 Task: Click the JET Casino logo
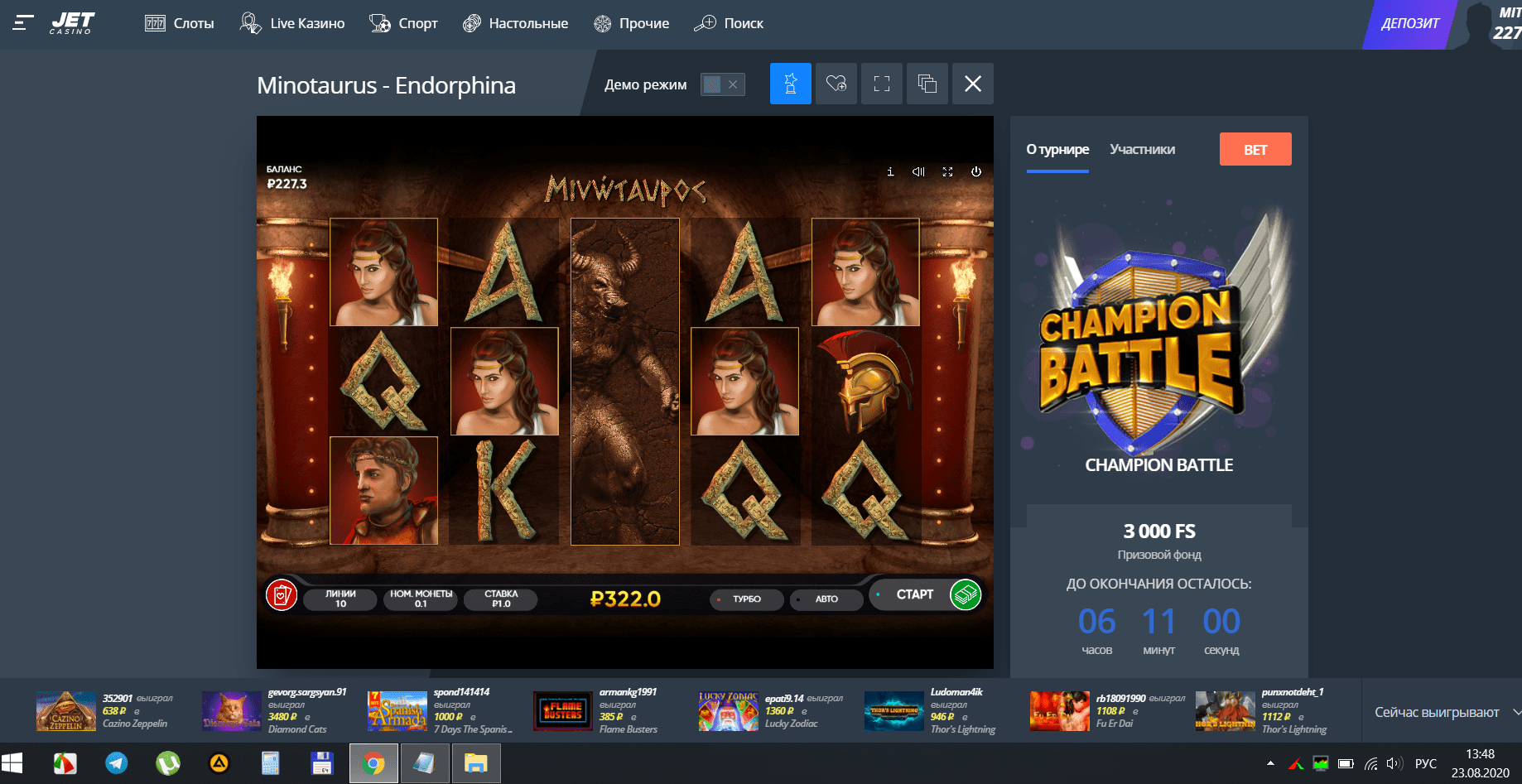tap(72, 23)
